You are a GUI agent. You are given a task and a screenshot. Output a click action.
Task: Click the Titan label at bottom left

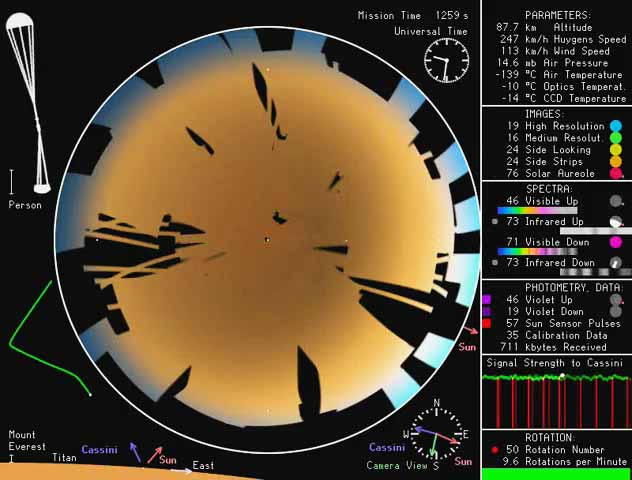tap(64, 458)
